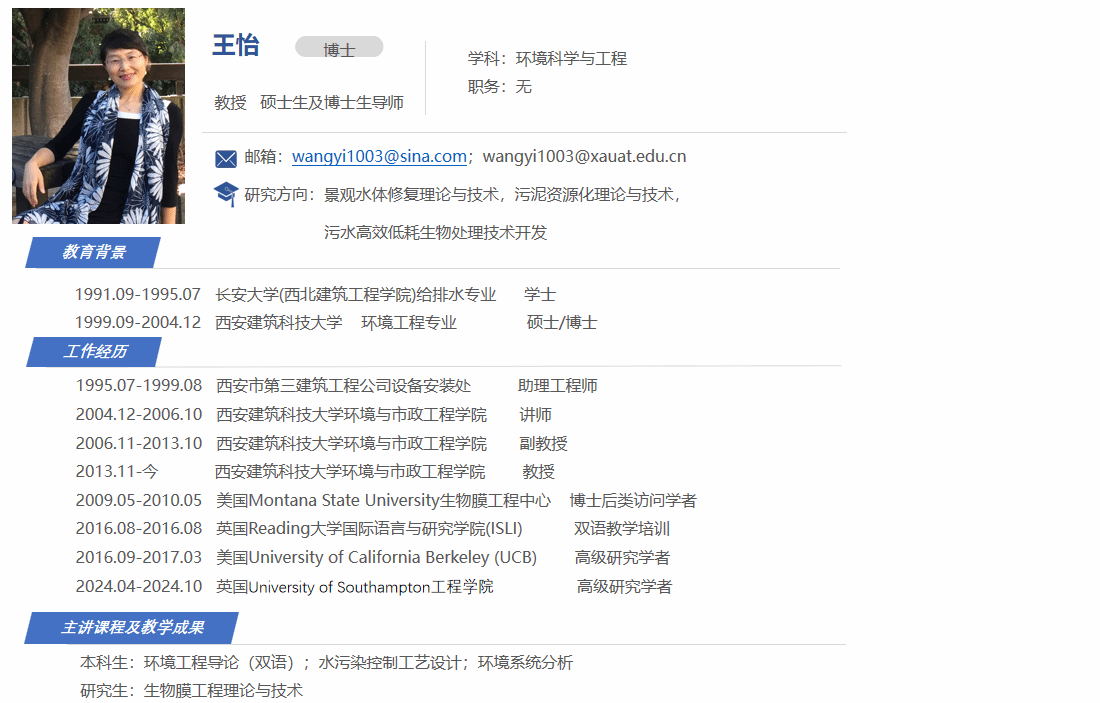Click the graduation cap research icon
This screenshot has height=703, width=1100.
pyautogui.click(x=226, y=194)
